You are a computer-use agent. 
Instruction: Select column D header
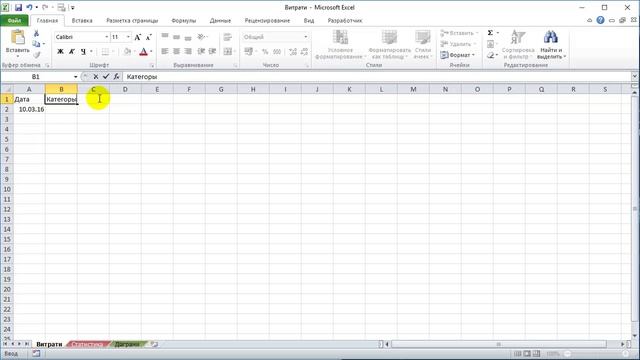[125, 89]
